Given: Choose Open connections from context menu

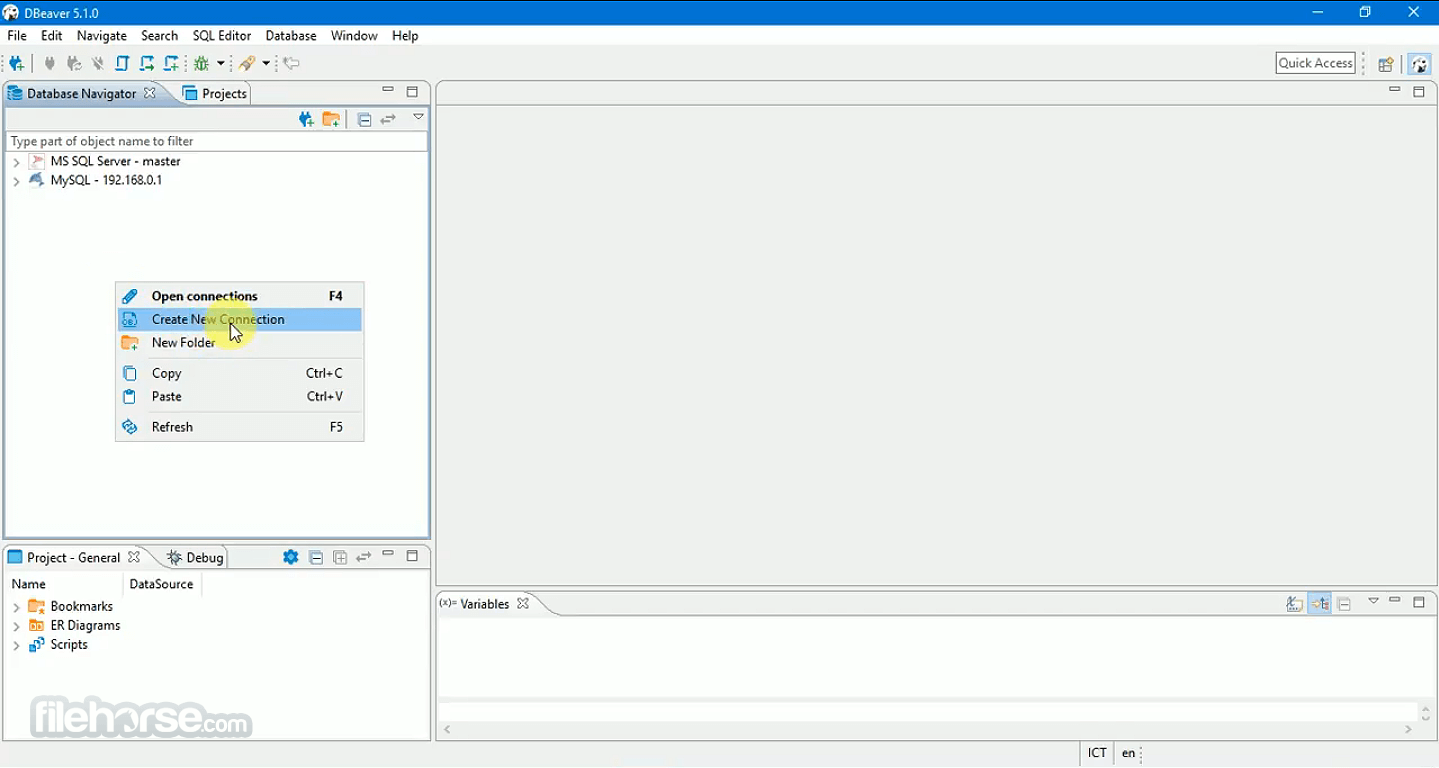Looking at the screenshot, I should click(x=239, y=296).
